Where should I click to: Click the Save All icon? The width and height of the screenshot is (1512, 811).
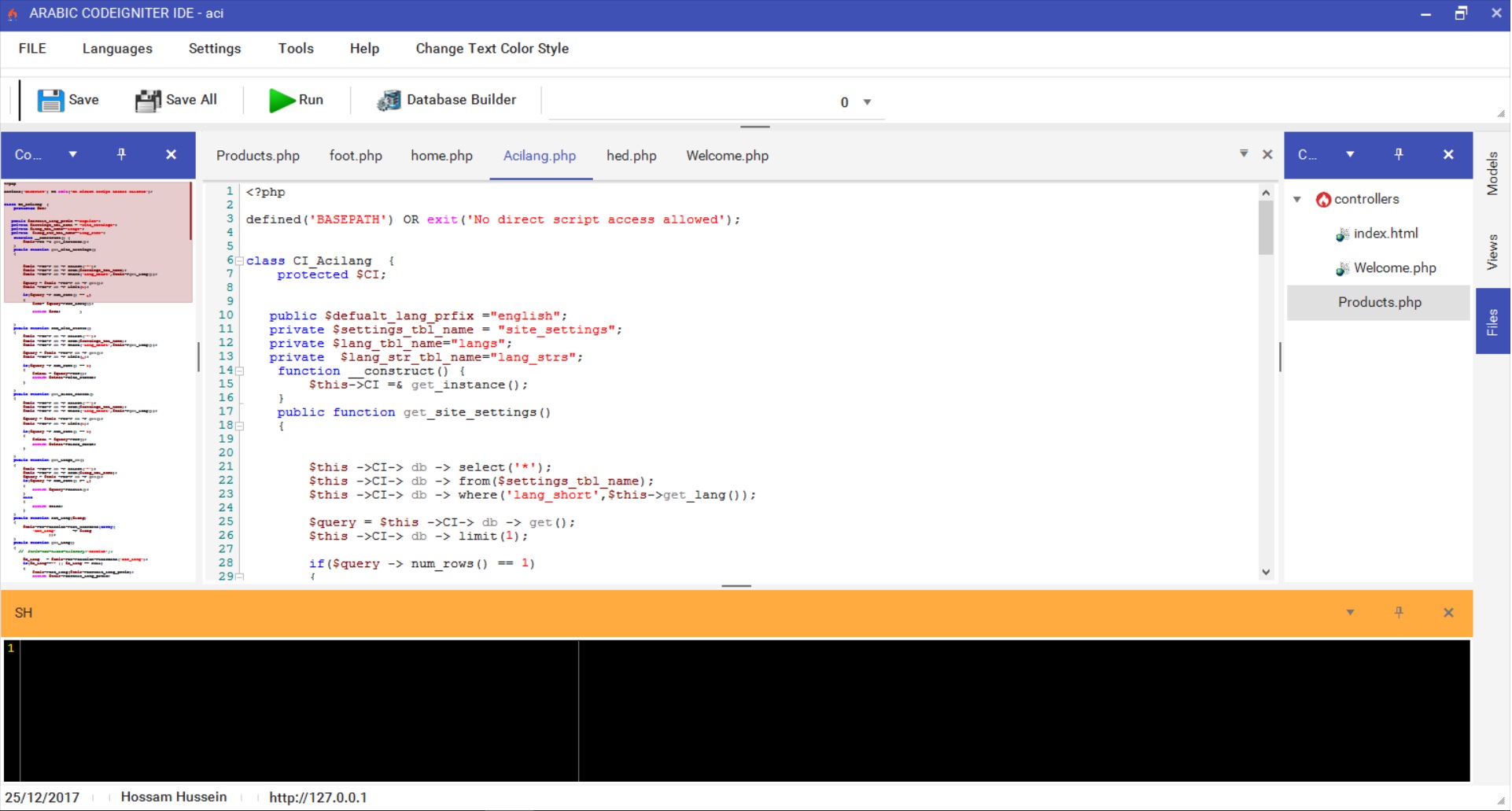pos(147,100)
